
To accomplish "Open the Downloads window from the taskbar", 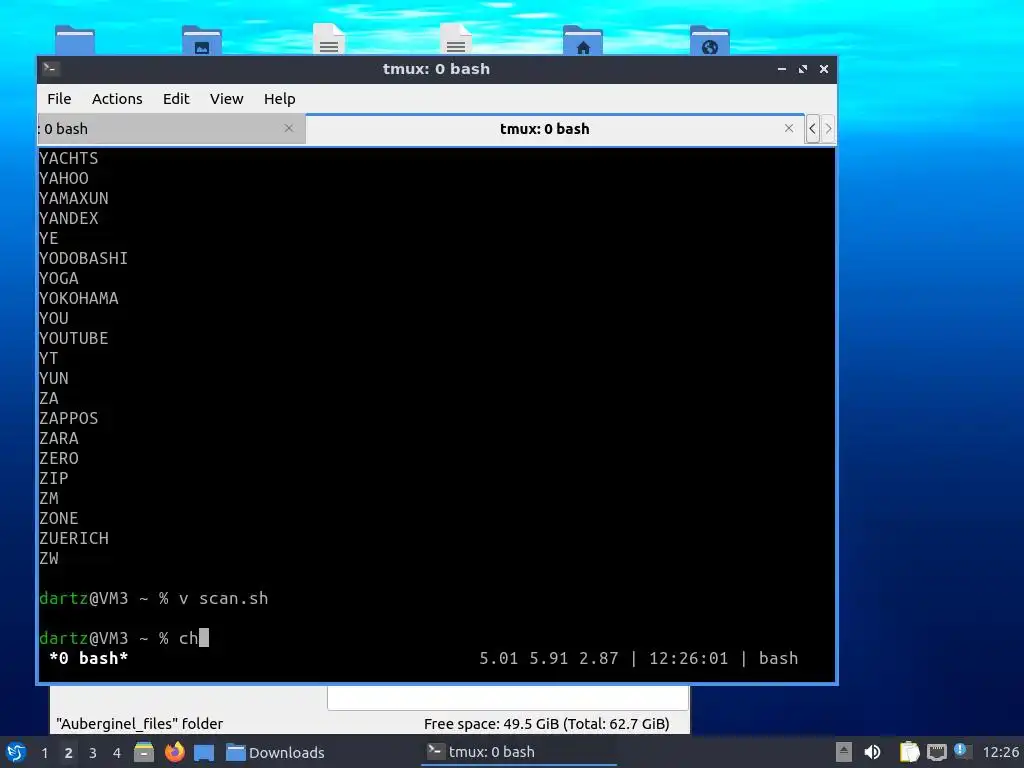I will (x=275, y=752).
